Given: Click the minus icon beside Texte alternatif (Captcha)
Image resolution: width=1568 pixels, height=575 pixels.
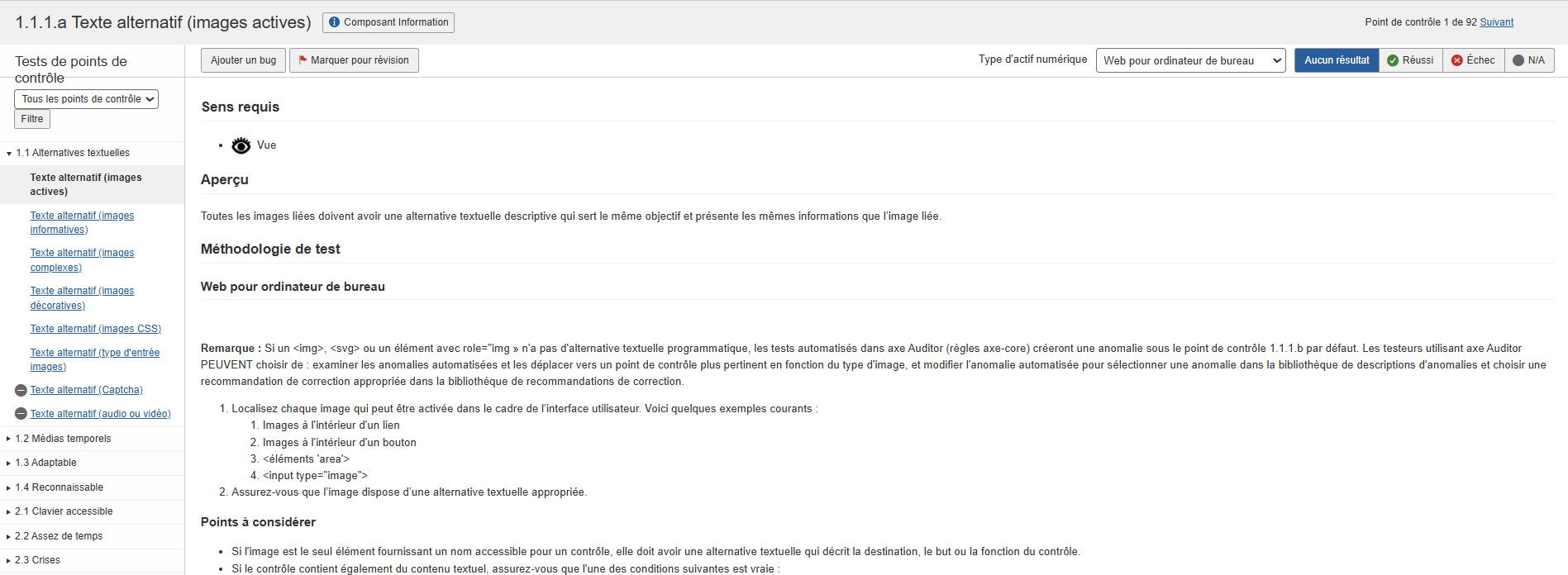Looking at the screenshot, I should (x=21, y=390).
